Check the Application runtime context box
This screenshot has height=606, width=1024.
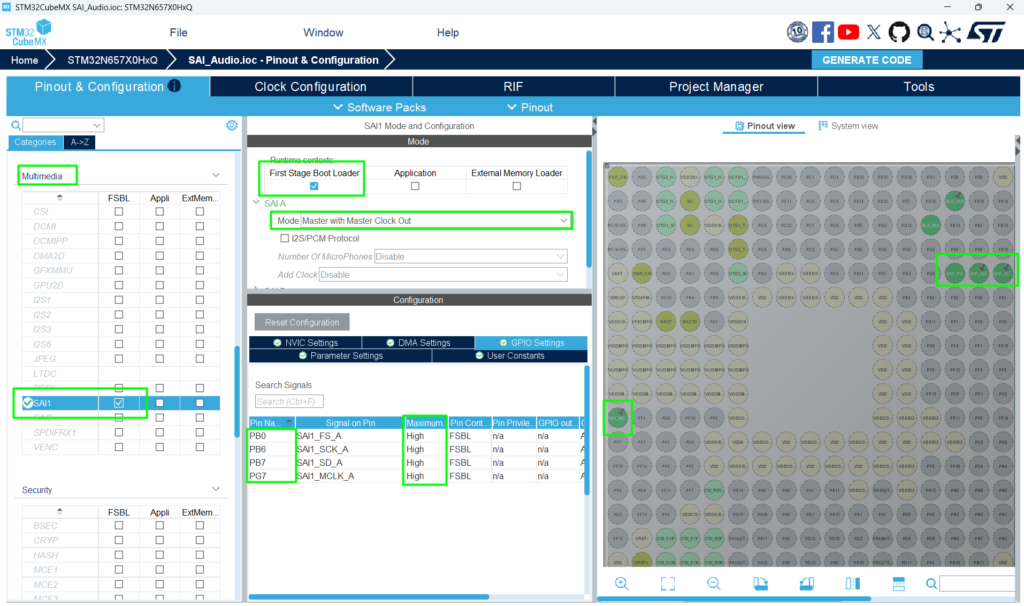pos(415,186)
